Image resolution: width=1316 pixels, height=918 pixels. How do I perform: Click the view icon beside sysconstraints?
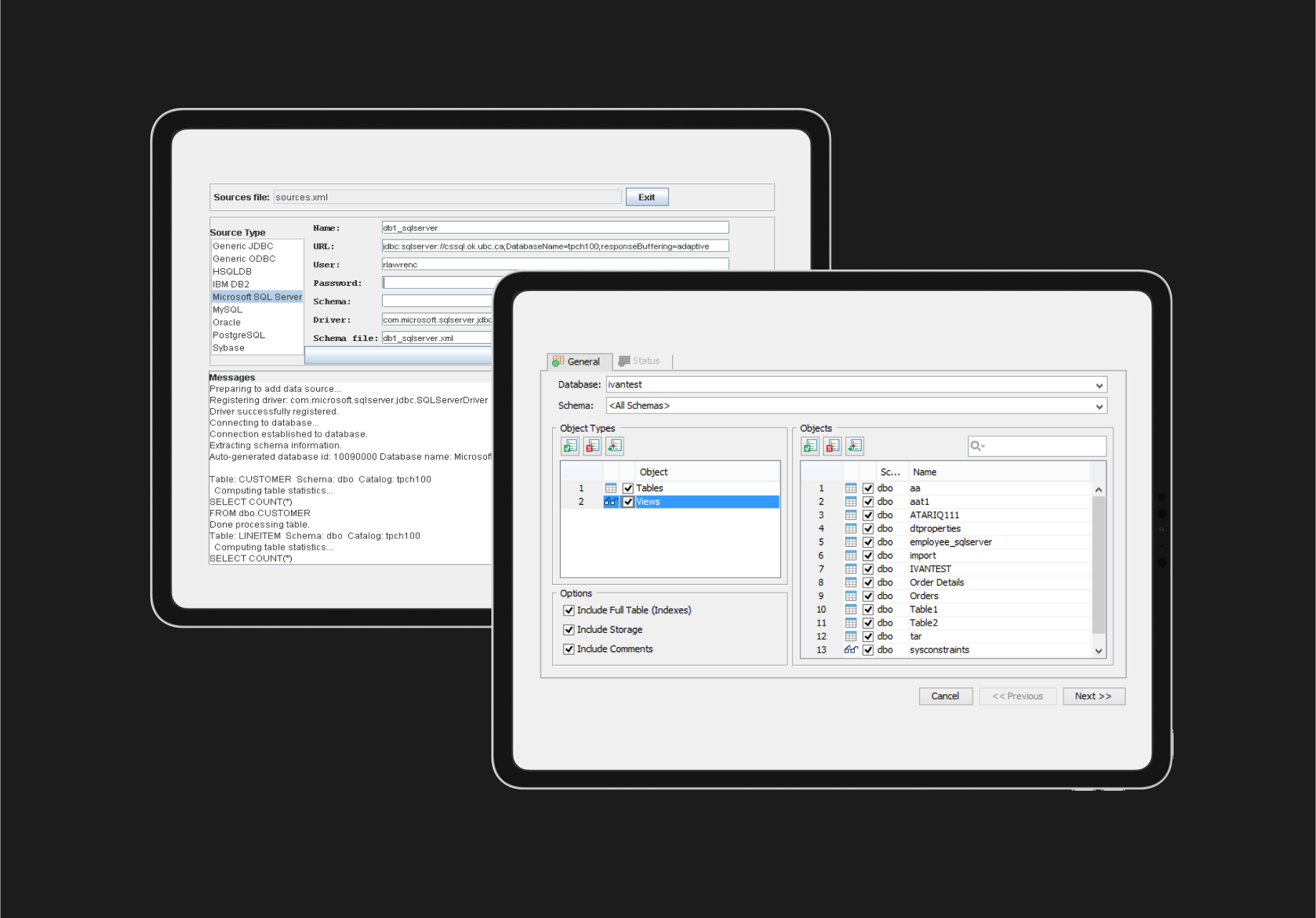click(850, 650)
